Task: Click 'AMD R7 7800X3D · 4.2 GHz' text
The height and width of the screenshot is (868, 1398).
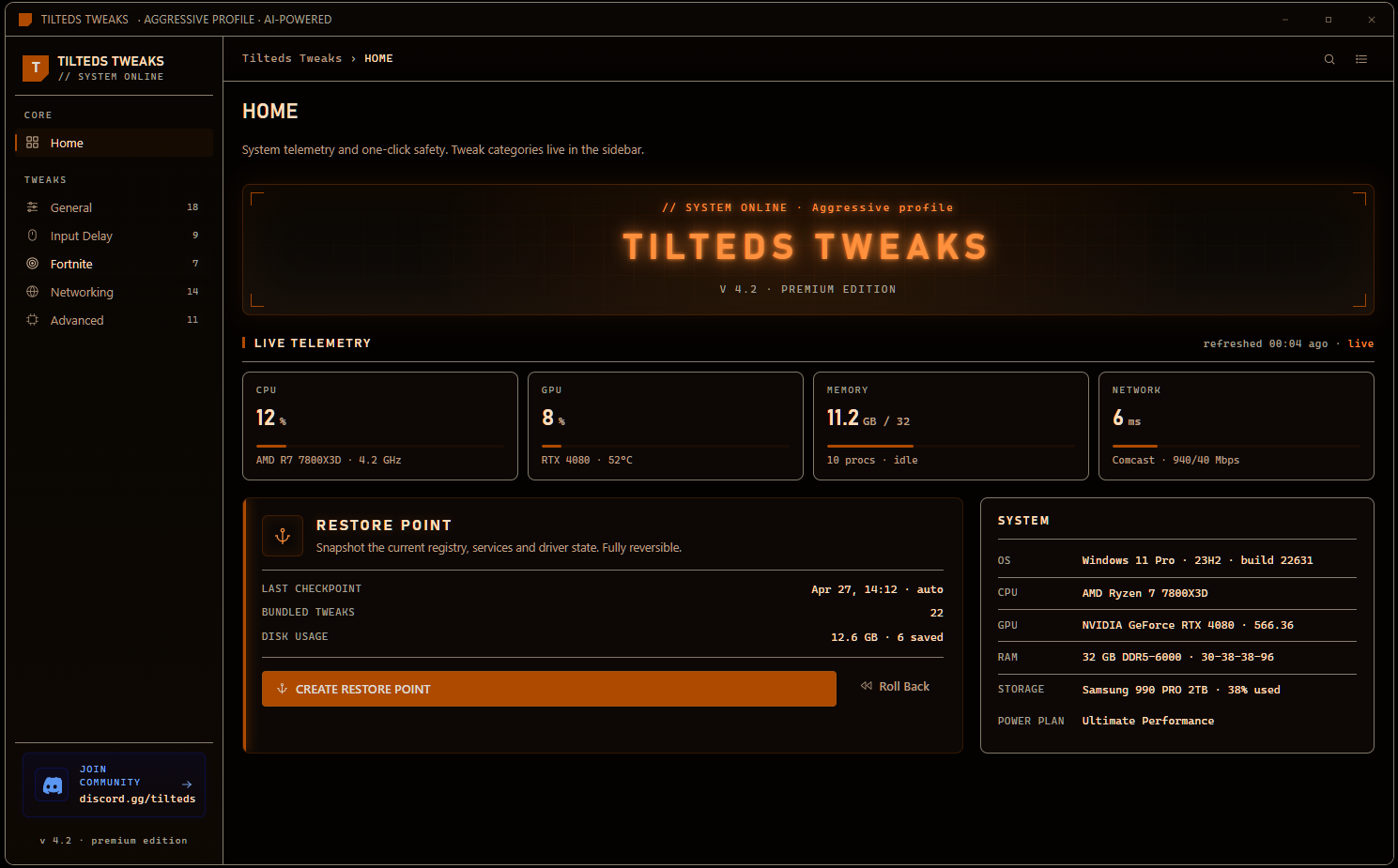Action: [329, 460]
